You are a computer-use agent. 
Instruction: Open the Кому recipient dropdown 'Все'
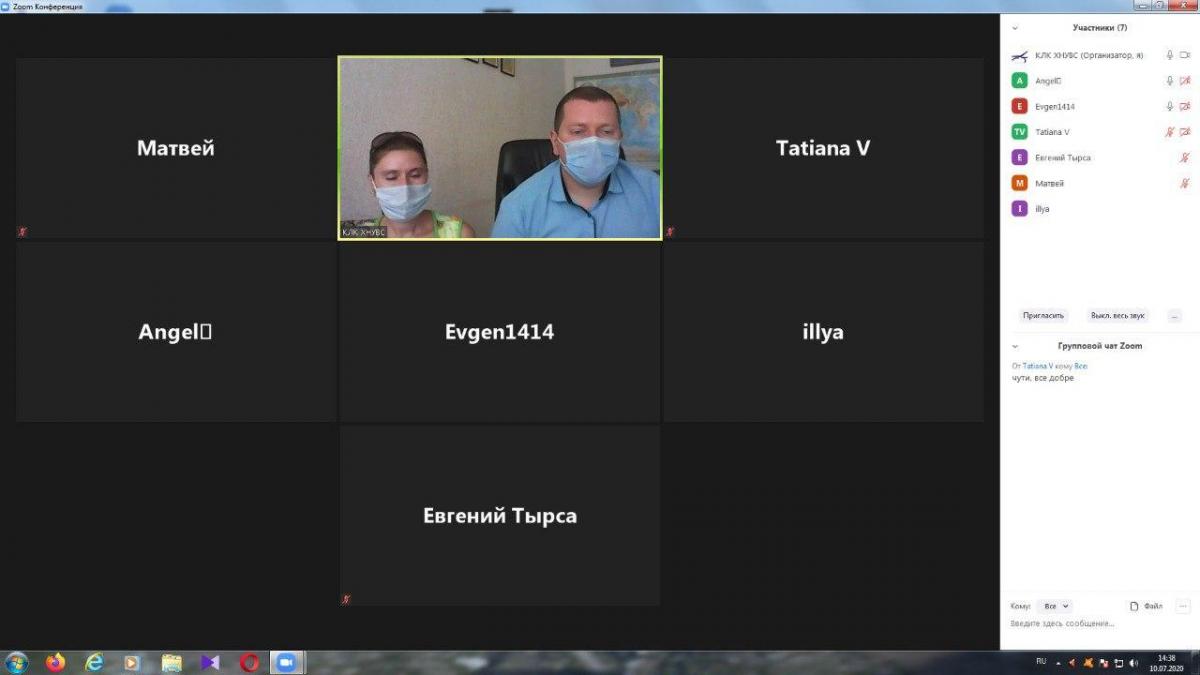click(x=1055, y=606)
